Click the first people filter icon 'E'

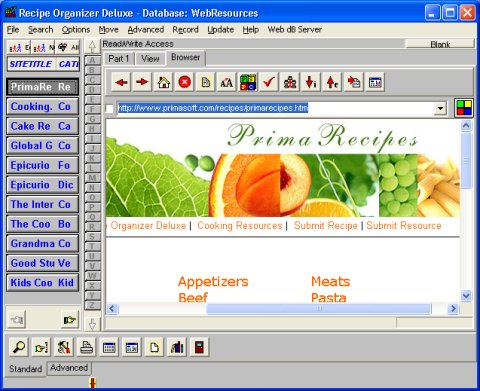[x=19, y=48]
